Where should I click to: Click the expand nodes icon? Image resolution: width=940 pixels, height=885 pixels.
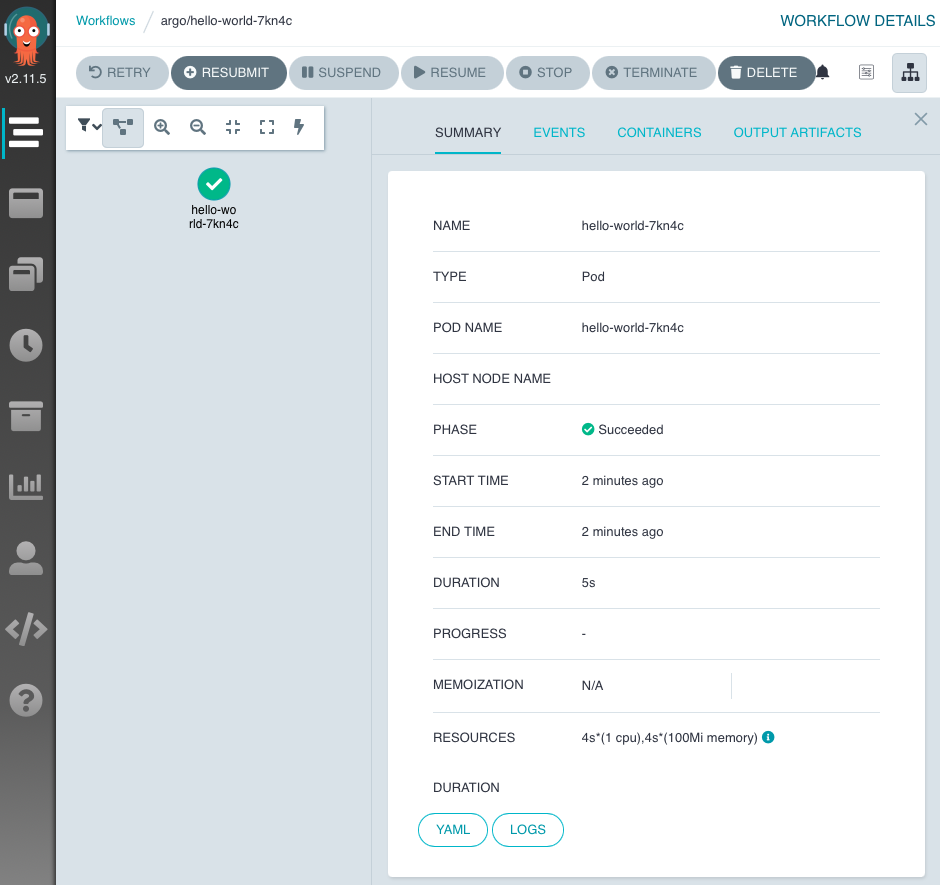click(x=267, y=127)
